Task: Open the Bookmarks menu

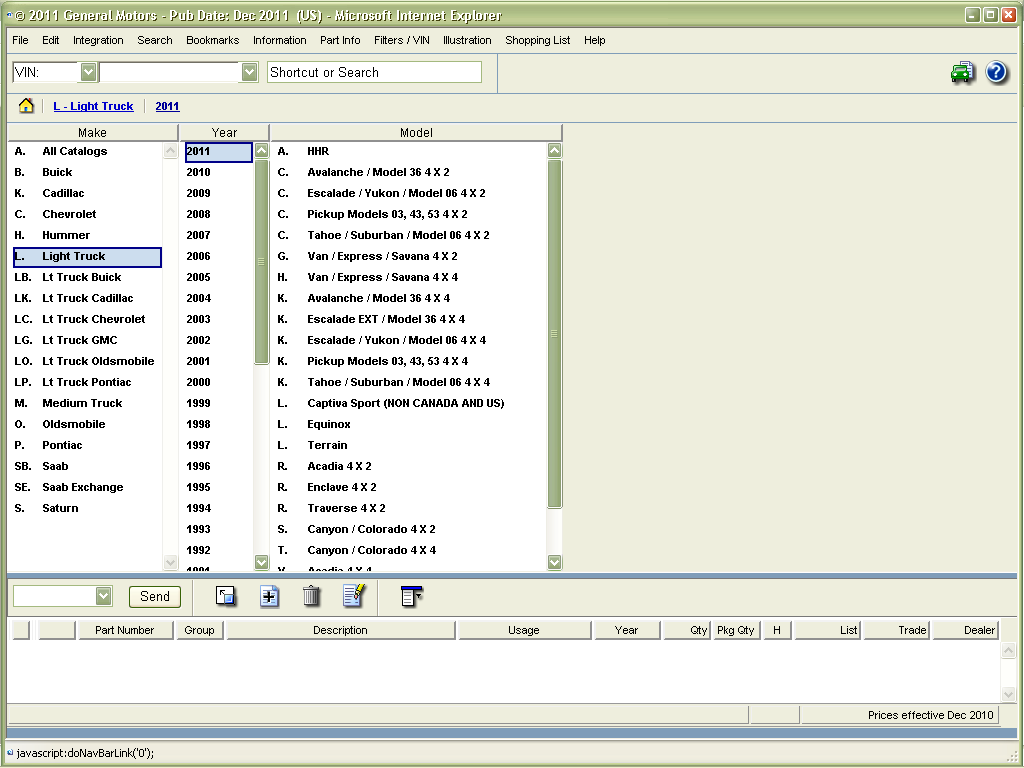Action: click(x=212, y=40)
